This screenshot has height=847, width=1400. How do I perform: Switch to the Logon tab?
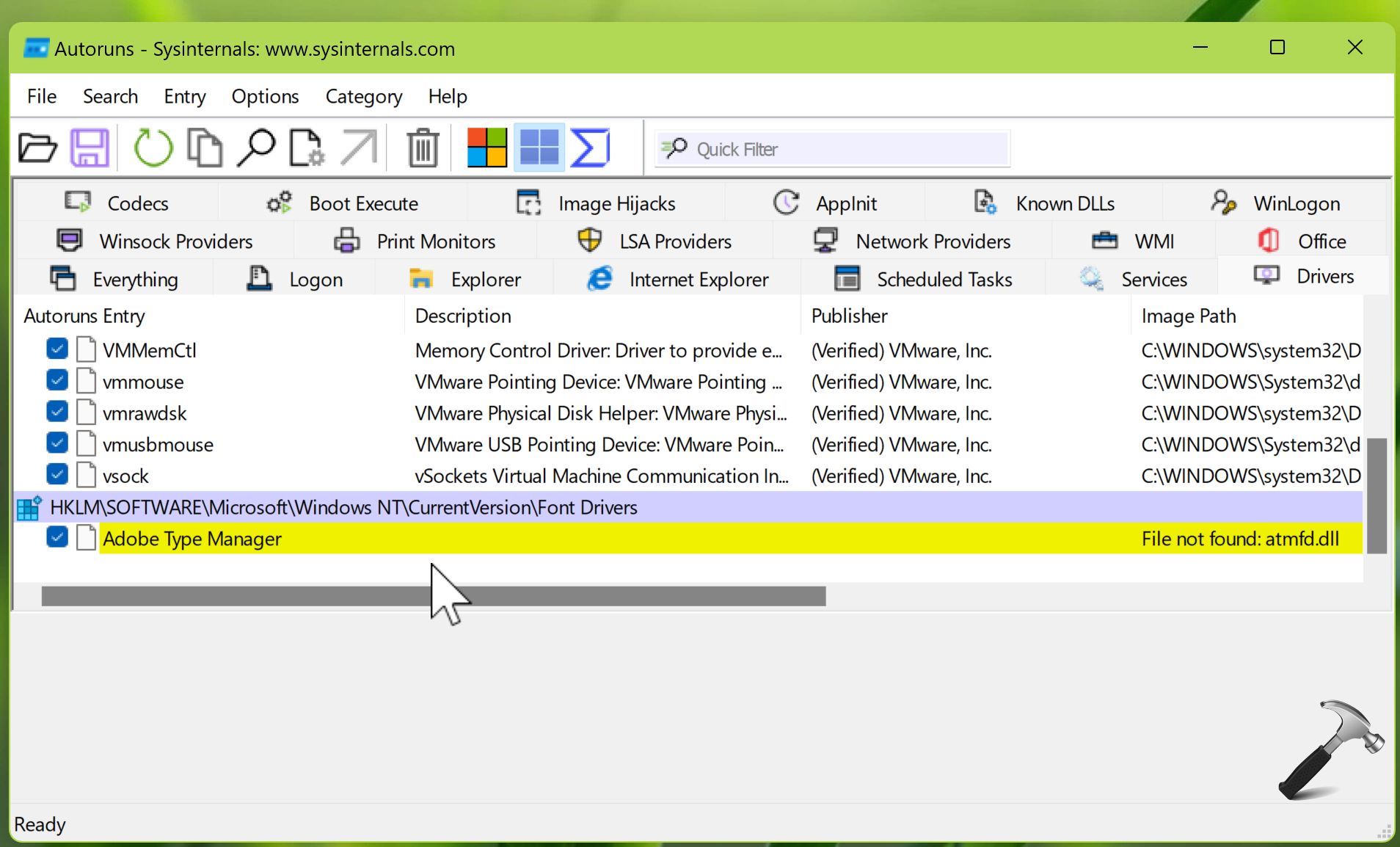294,279
